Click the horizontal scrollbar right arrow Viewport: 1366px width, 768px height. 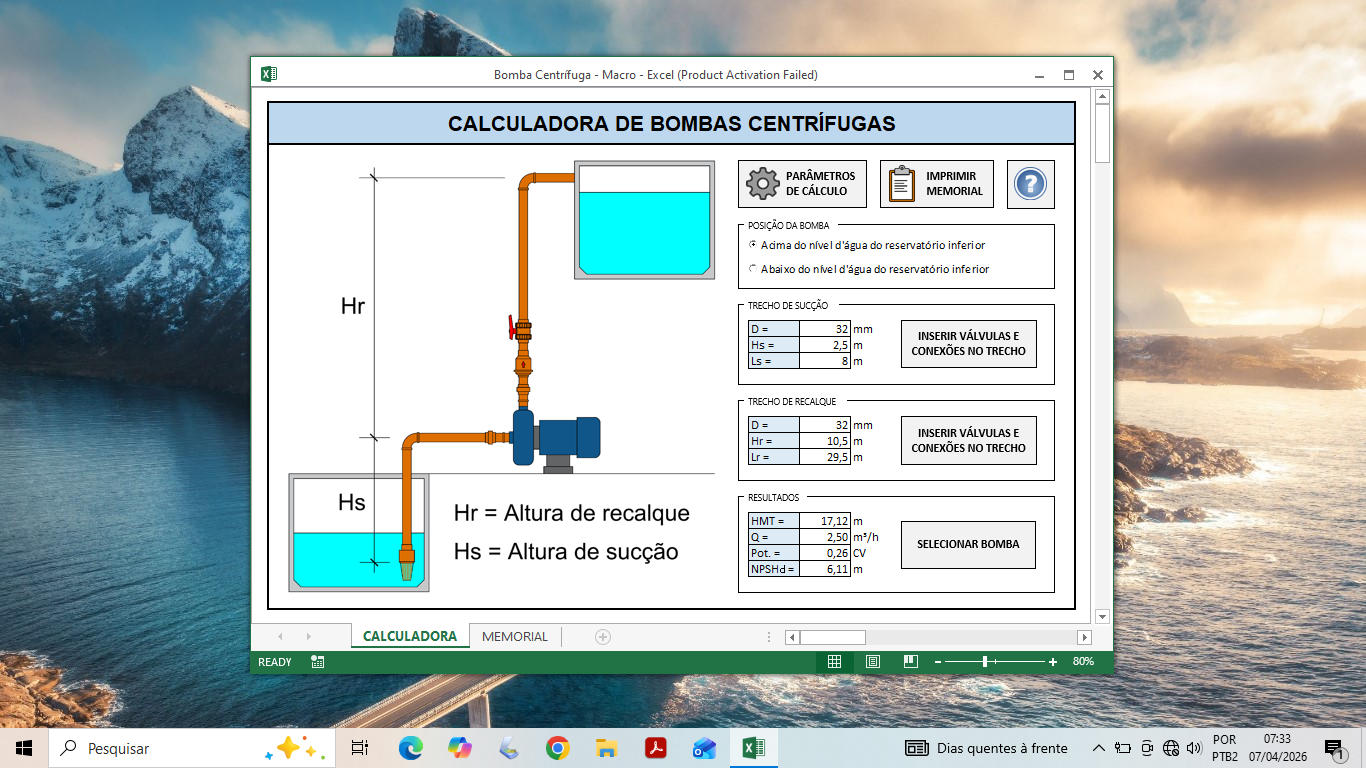click(x=1084, y=637)
